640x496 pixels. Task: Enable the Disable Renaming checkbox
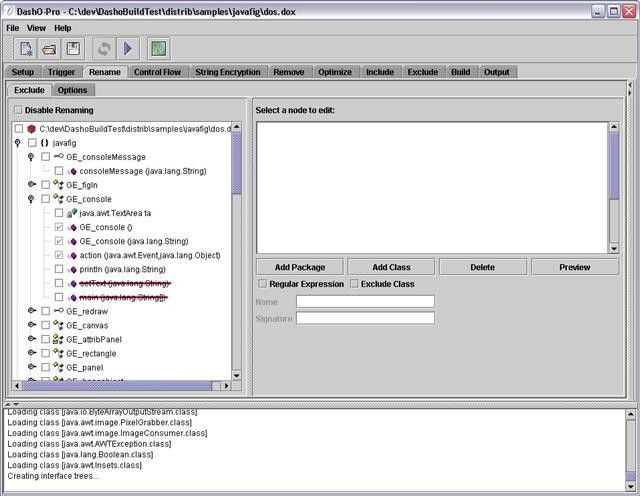point(18,110)
